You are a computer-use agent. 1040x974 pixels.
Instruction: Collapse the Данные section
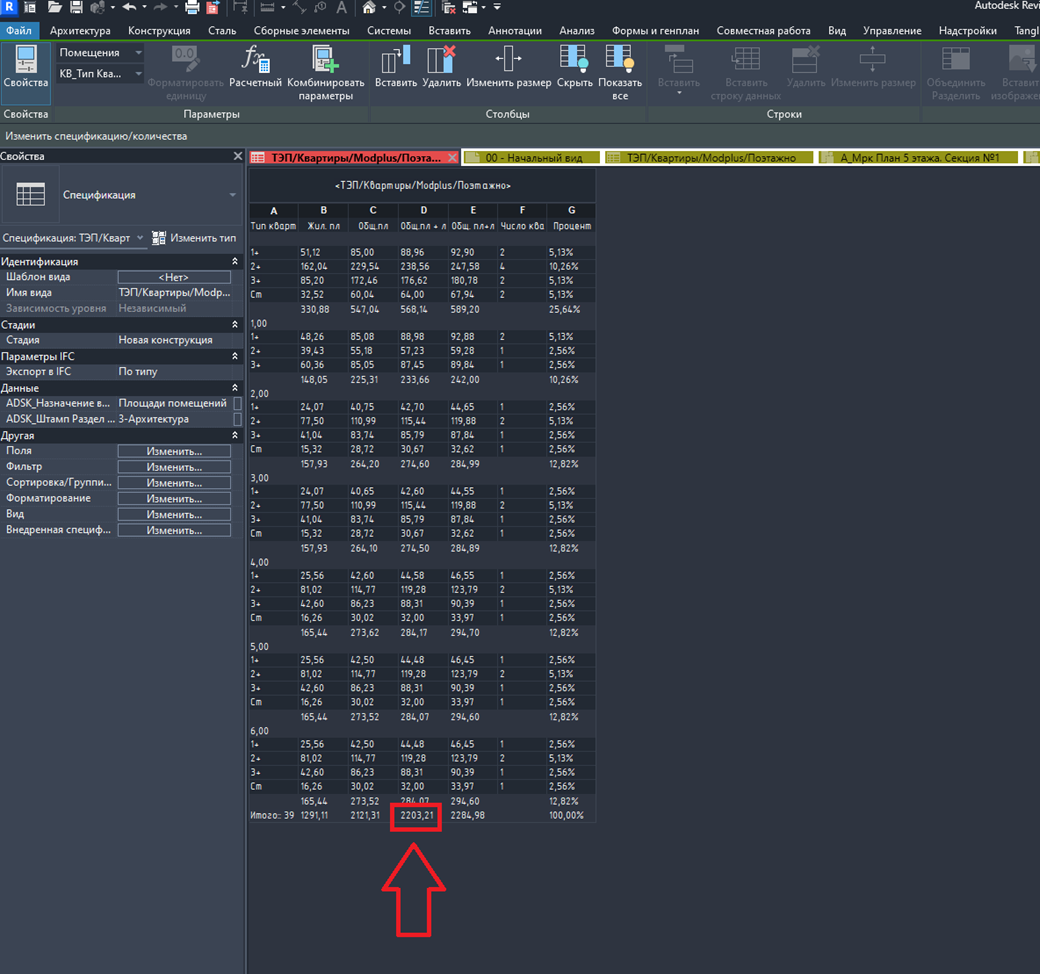pyautogui.click(x=235, y=387)
